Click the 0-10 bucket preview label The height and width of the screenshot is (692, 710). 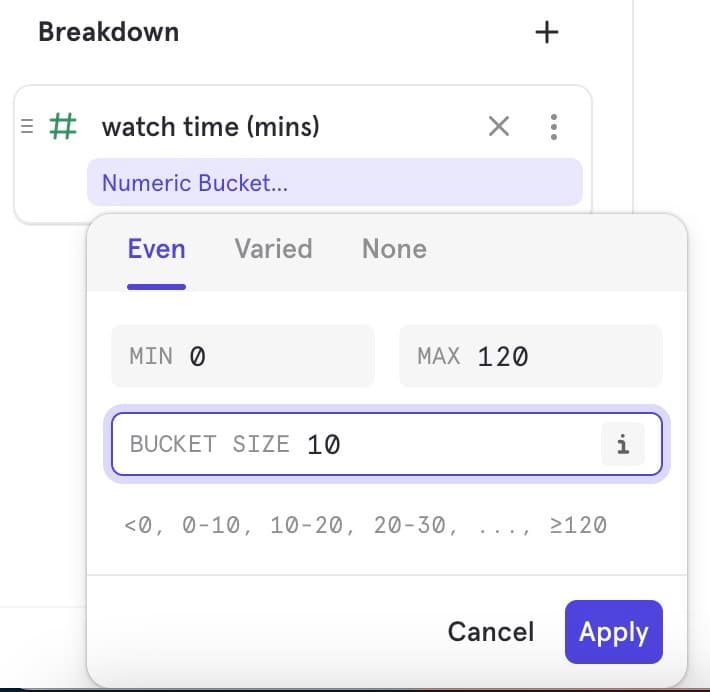point(211,525)
